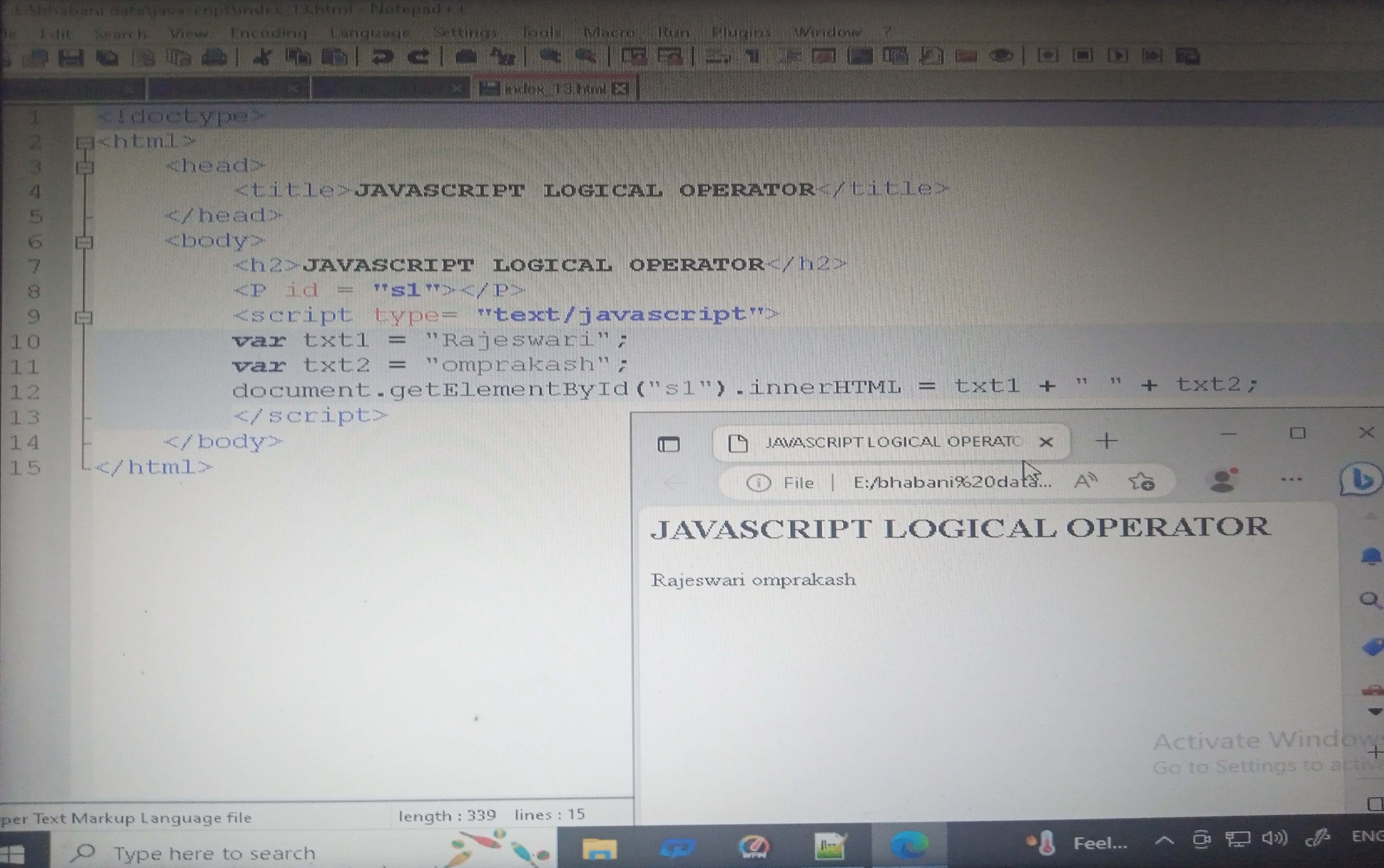This screenshot has height=868, width=1384.
Task: Open new browser tab with plus button
Action: pos(1106,441)
